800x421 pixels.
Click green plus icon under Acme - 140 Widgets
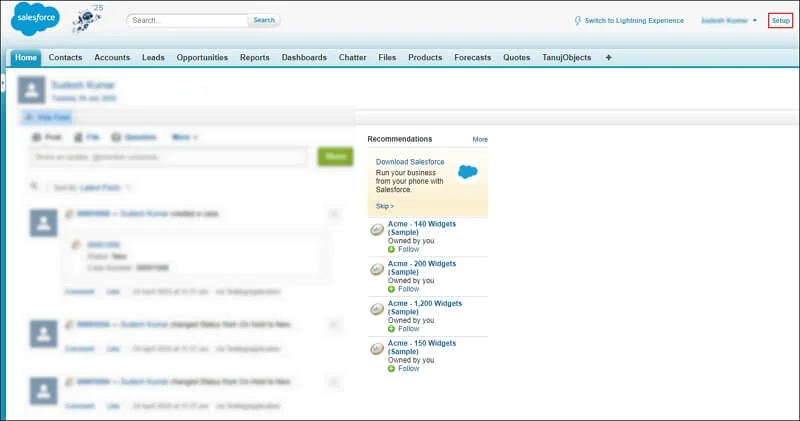click(391, 250)
